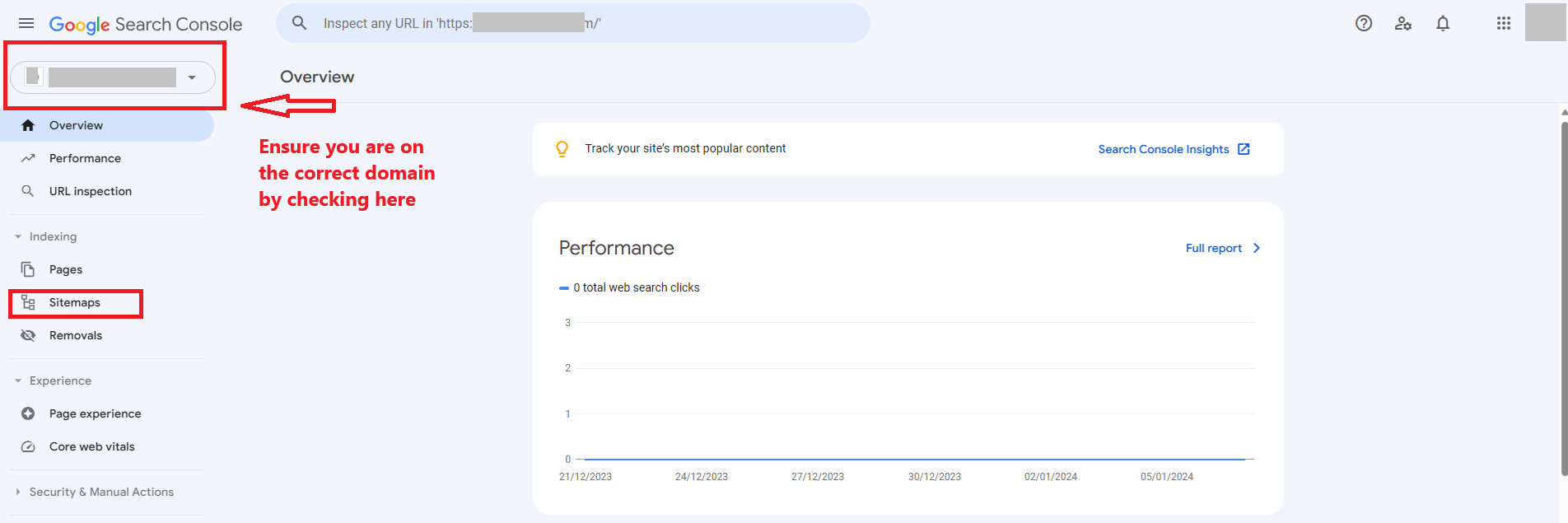Open user and permissions settings icon
1568x523 pixels.
pos(1403,23)
